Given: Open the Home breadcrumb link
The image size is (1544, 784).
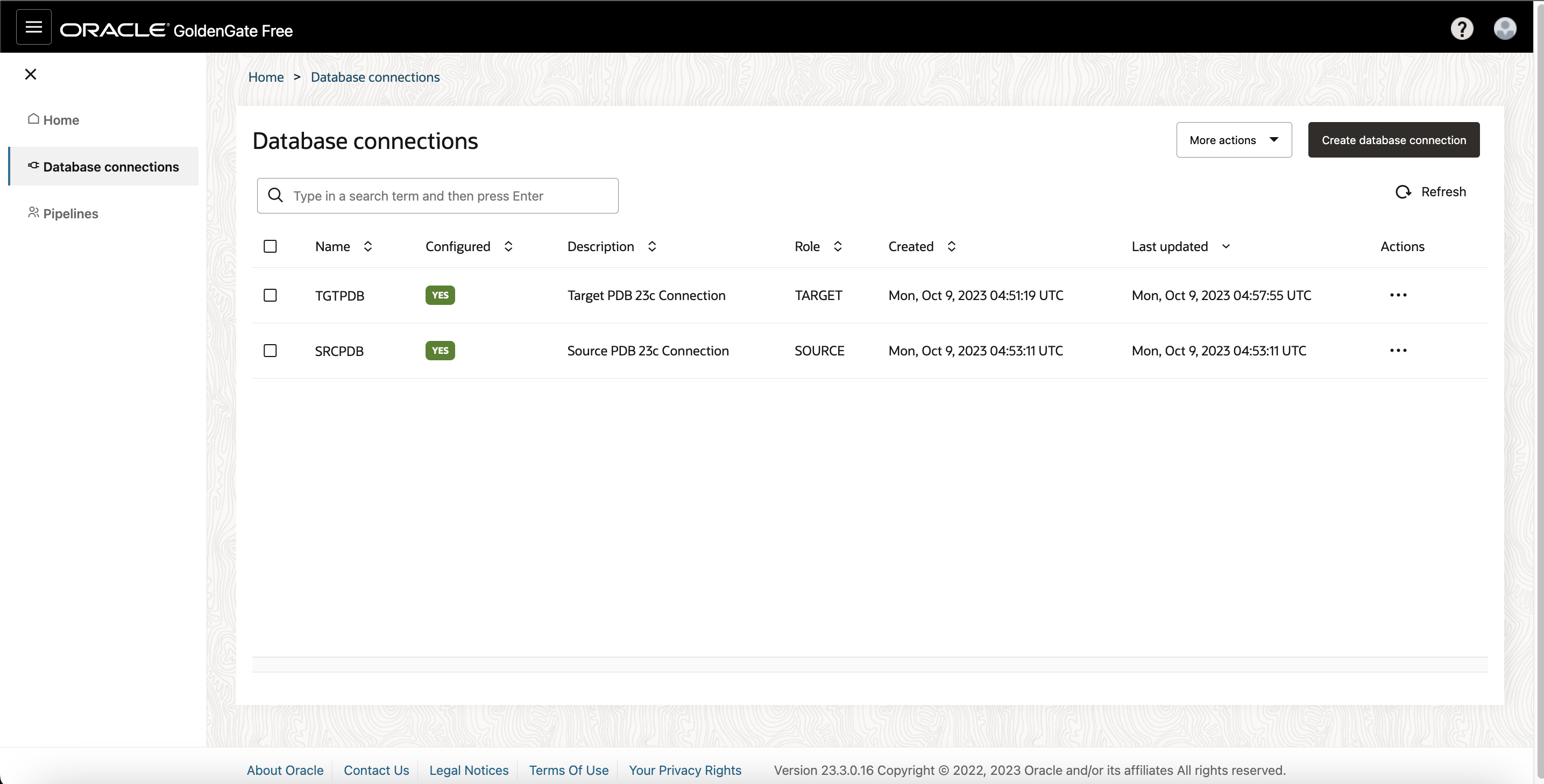Looking at the screenshot, I should point(266,77).
